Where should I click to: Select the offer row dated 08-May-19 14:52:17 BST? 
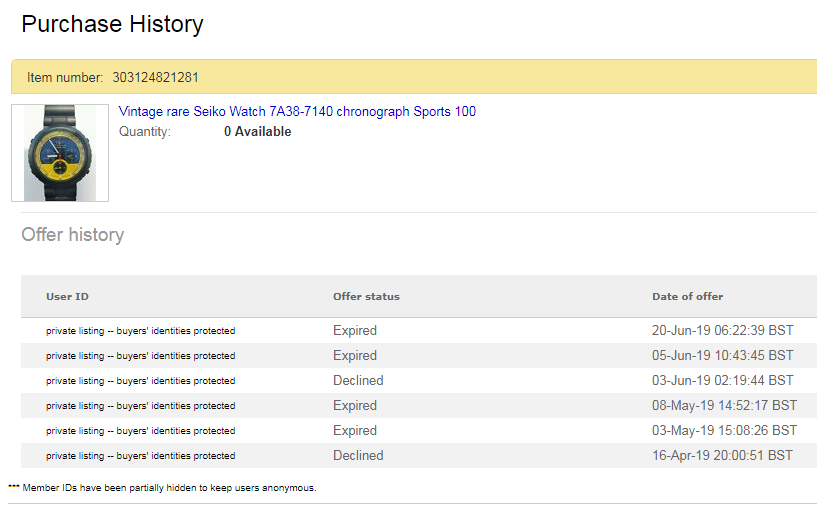coord(419,405)
